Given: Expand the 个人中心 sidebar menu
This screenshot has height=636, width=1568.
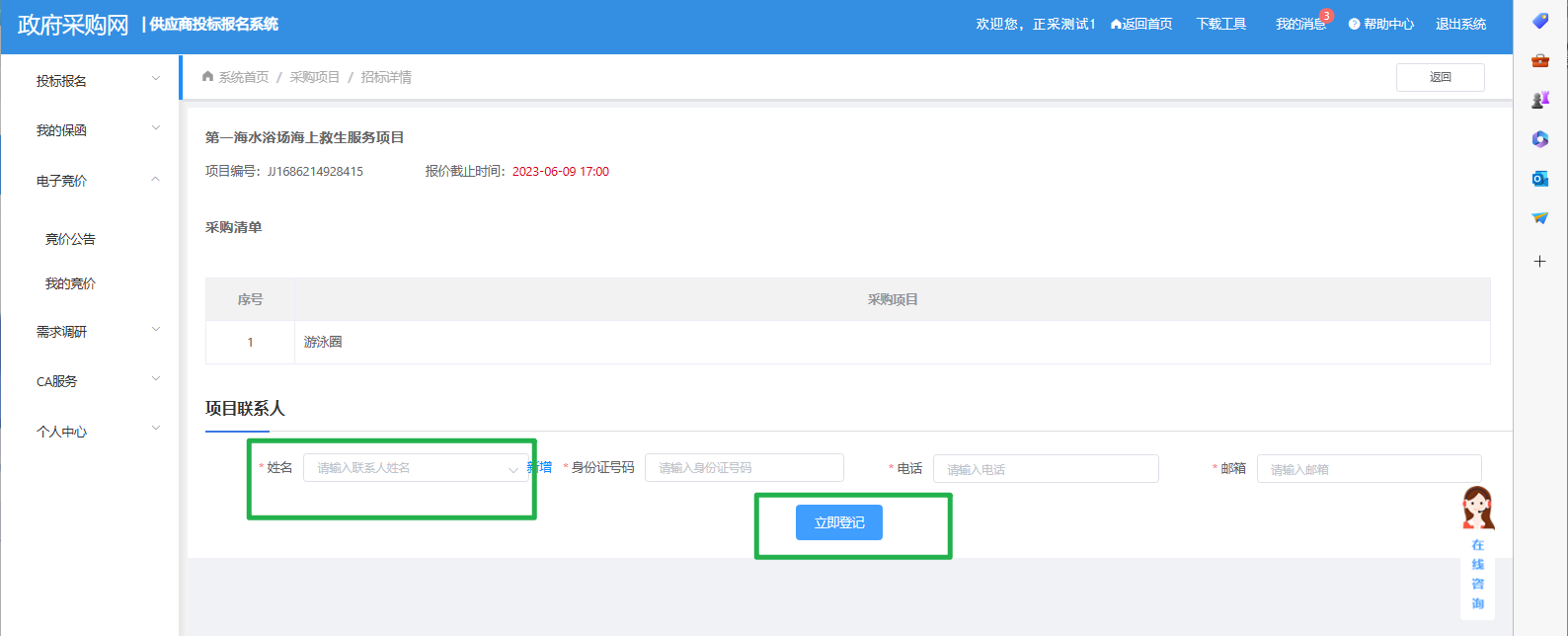Looking at the screenshot, I should coord(97,432).
